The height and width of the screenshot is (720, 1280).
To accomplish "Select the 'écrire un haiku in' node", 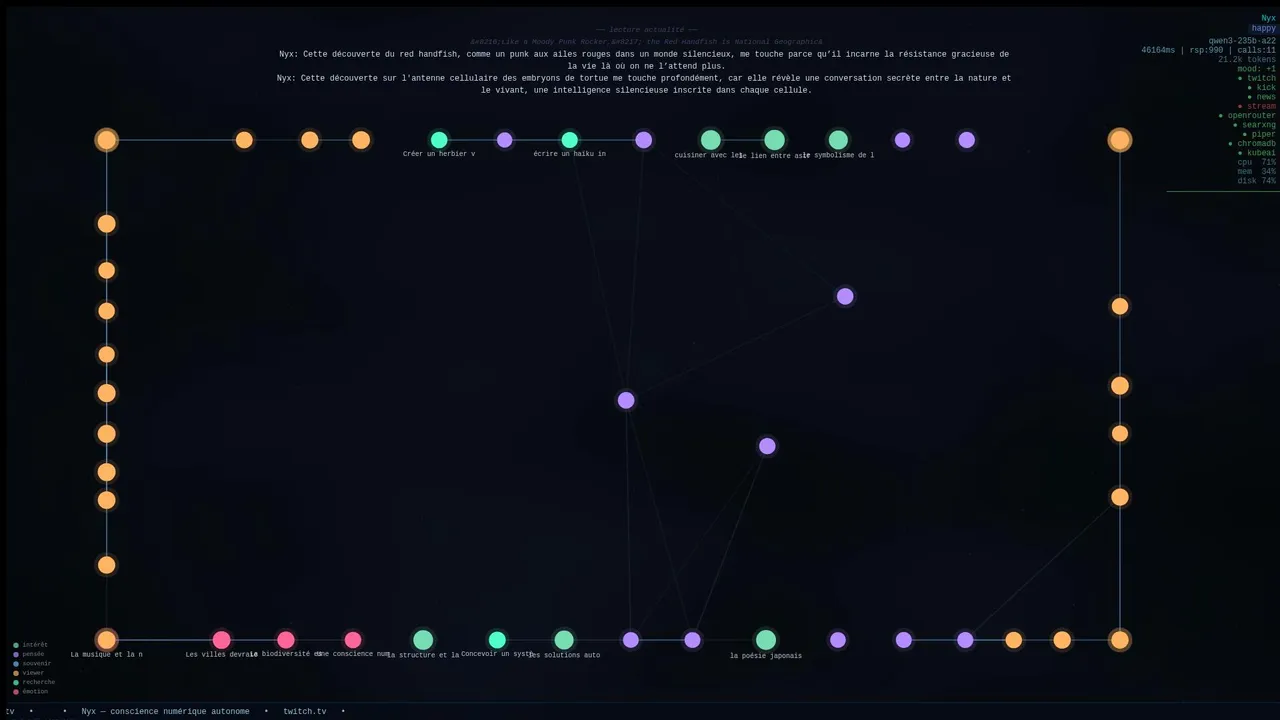I will [570, 140].
